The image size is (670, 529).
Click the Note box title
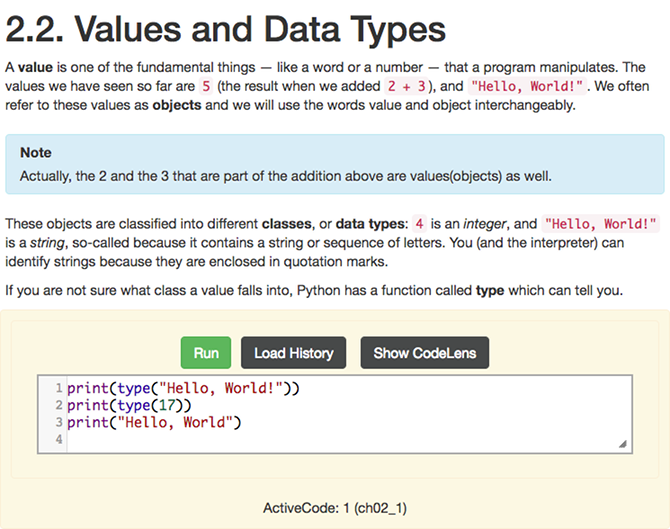click(36, 153)
